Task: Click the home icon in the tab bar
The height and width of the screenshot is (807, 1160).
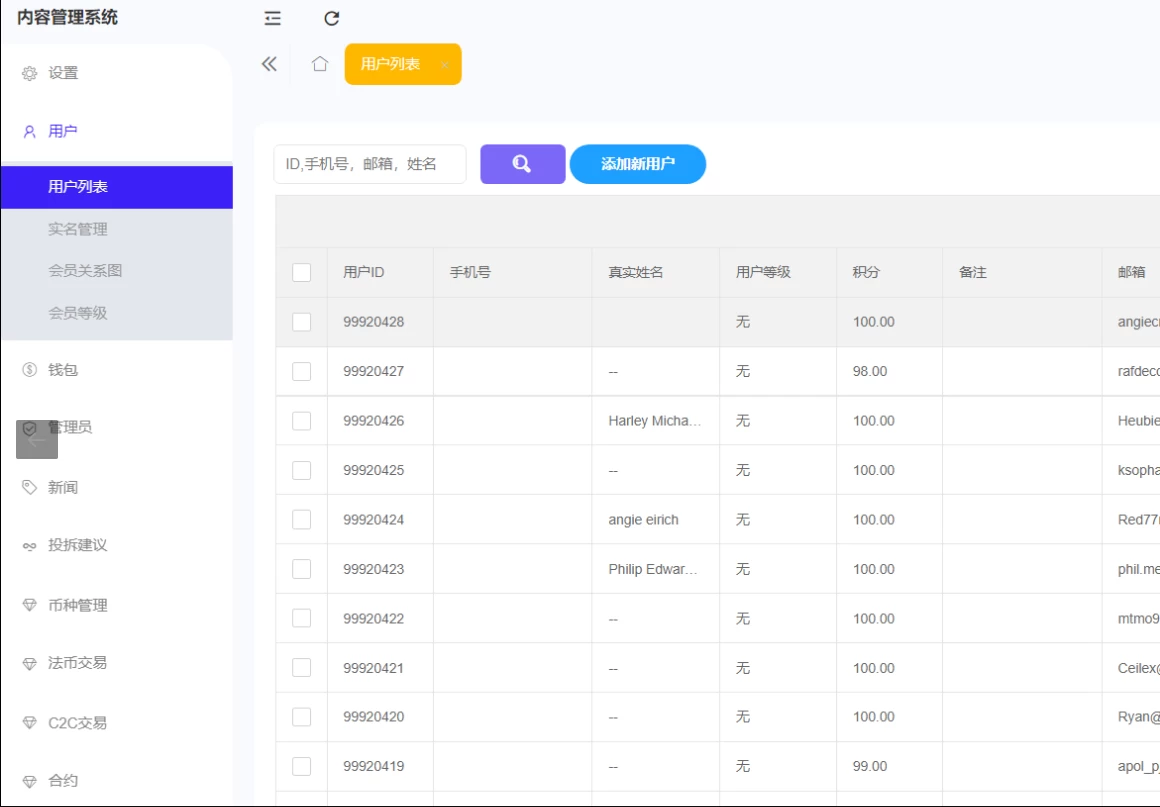Action: pos(319,63)
